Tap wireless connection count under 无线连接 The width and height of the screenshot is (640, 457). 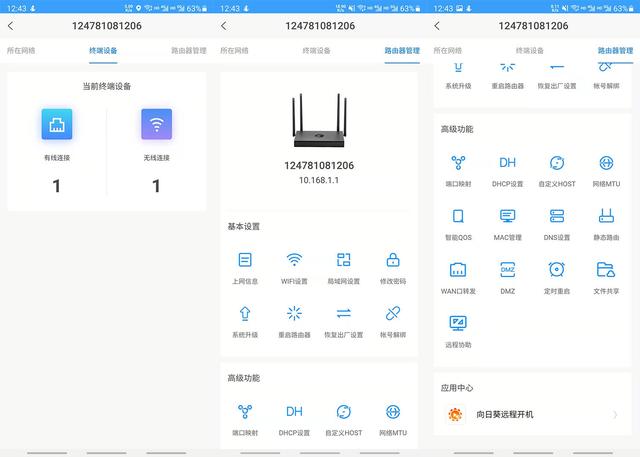click(x=156, y=186)
